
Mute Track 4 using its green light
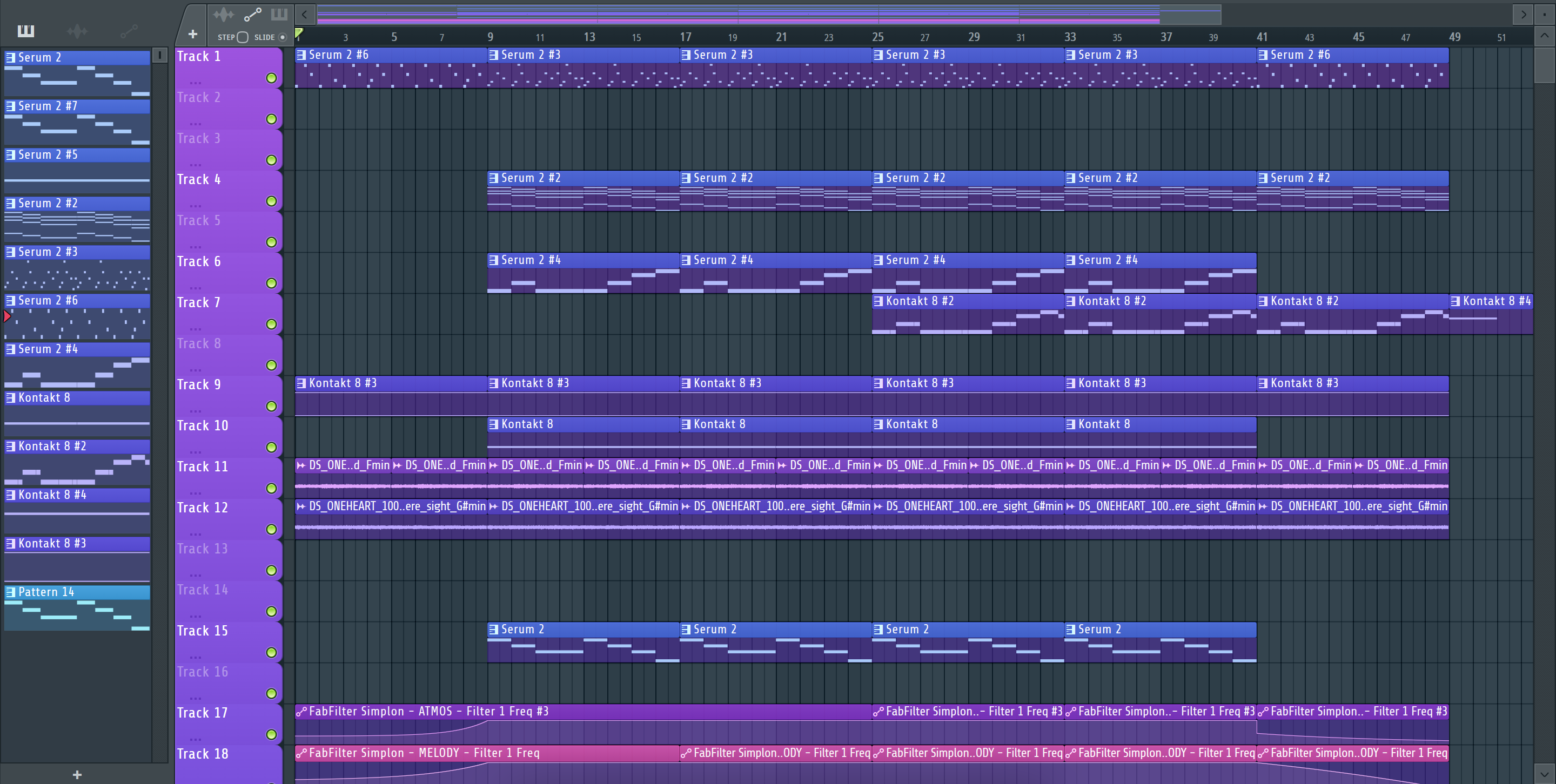[271, 201]
